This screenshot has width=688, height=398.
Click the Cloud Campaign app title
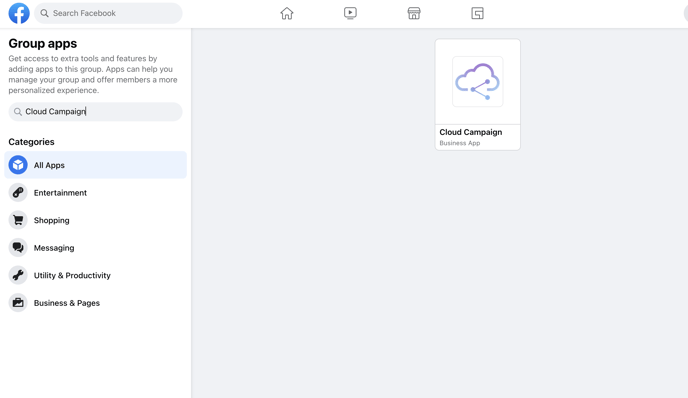470,132
